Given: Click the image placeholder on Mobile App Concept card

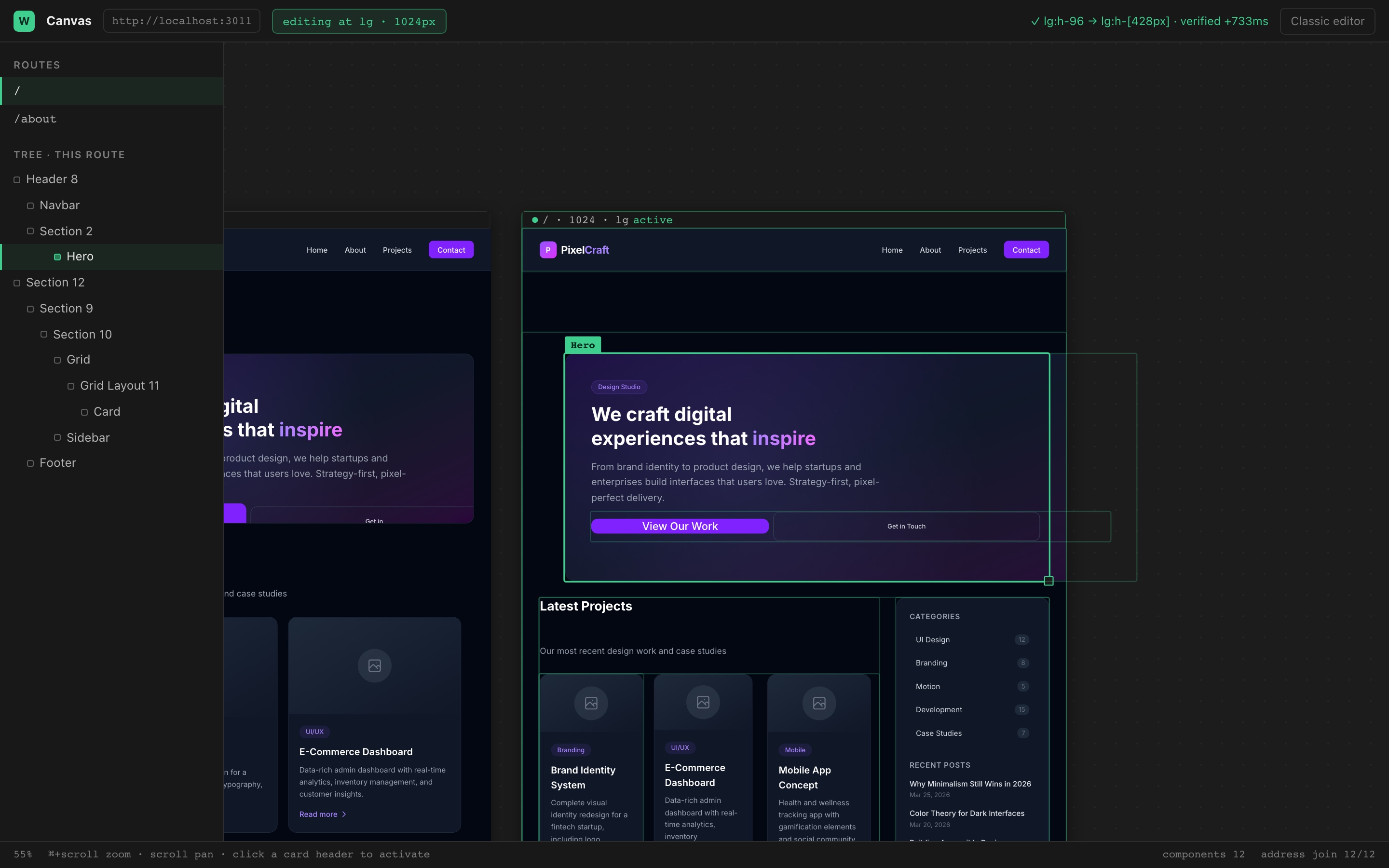Looking at the screenshot, I should [x=819, y=703].
